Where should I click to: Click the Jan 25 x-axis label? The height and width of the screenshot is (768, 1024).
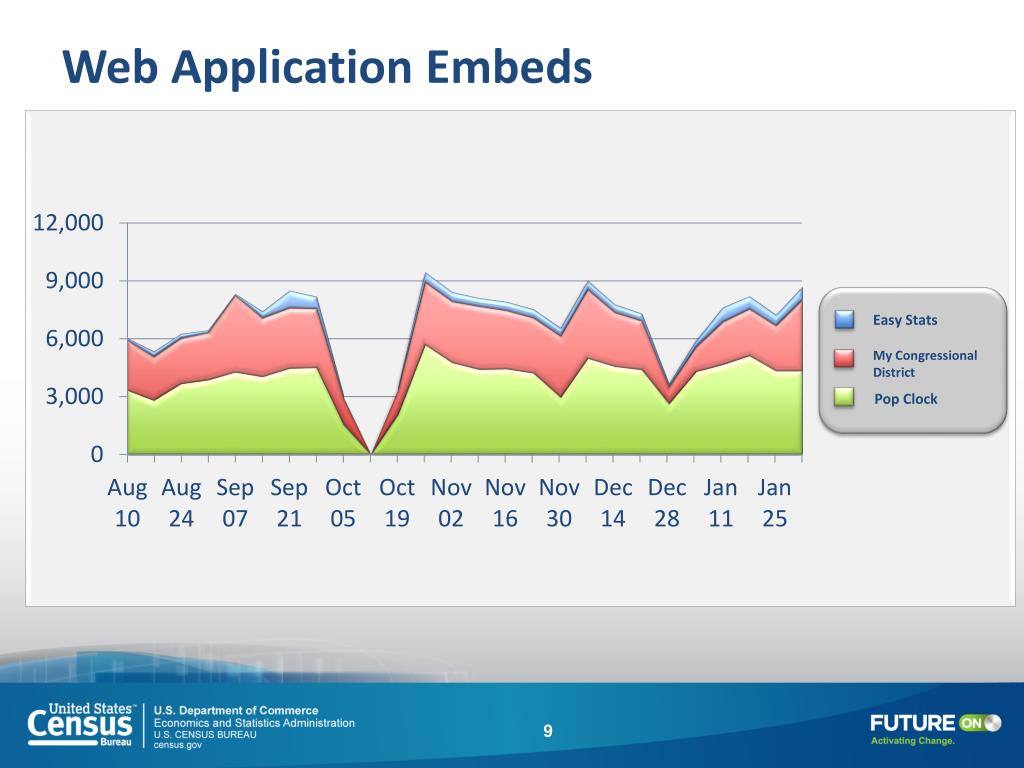pyautogui.click(x=775, y=503)
